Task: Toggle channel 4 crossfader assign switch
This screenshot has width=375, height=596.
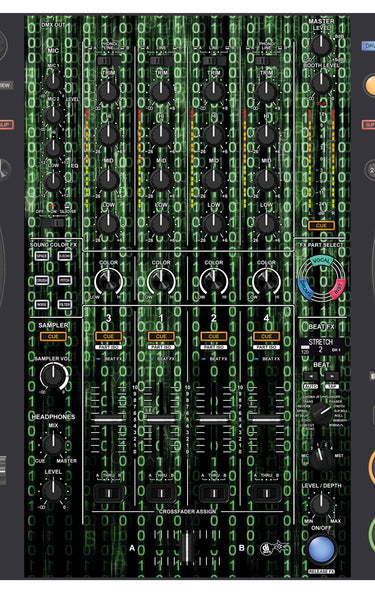Action: coord(266,493)
